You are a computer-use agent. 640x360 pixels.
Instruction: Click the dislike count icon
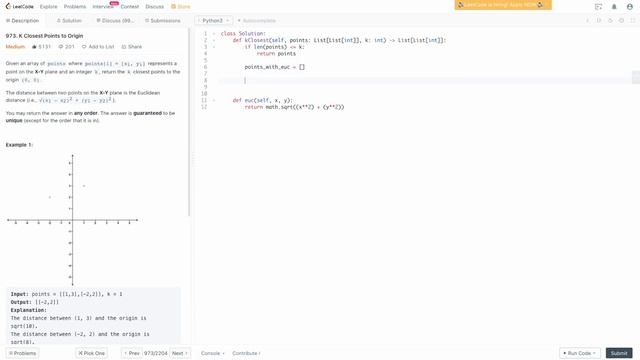point(60,47)
